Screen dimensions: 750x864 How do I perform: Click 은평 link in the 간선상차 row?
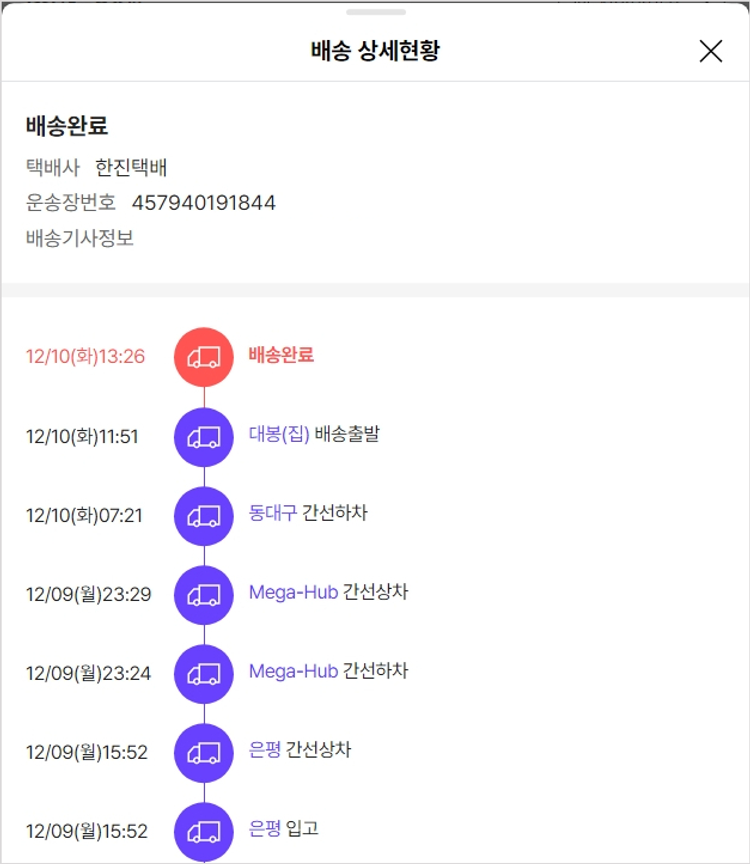point(264,750)
